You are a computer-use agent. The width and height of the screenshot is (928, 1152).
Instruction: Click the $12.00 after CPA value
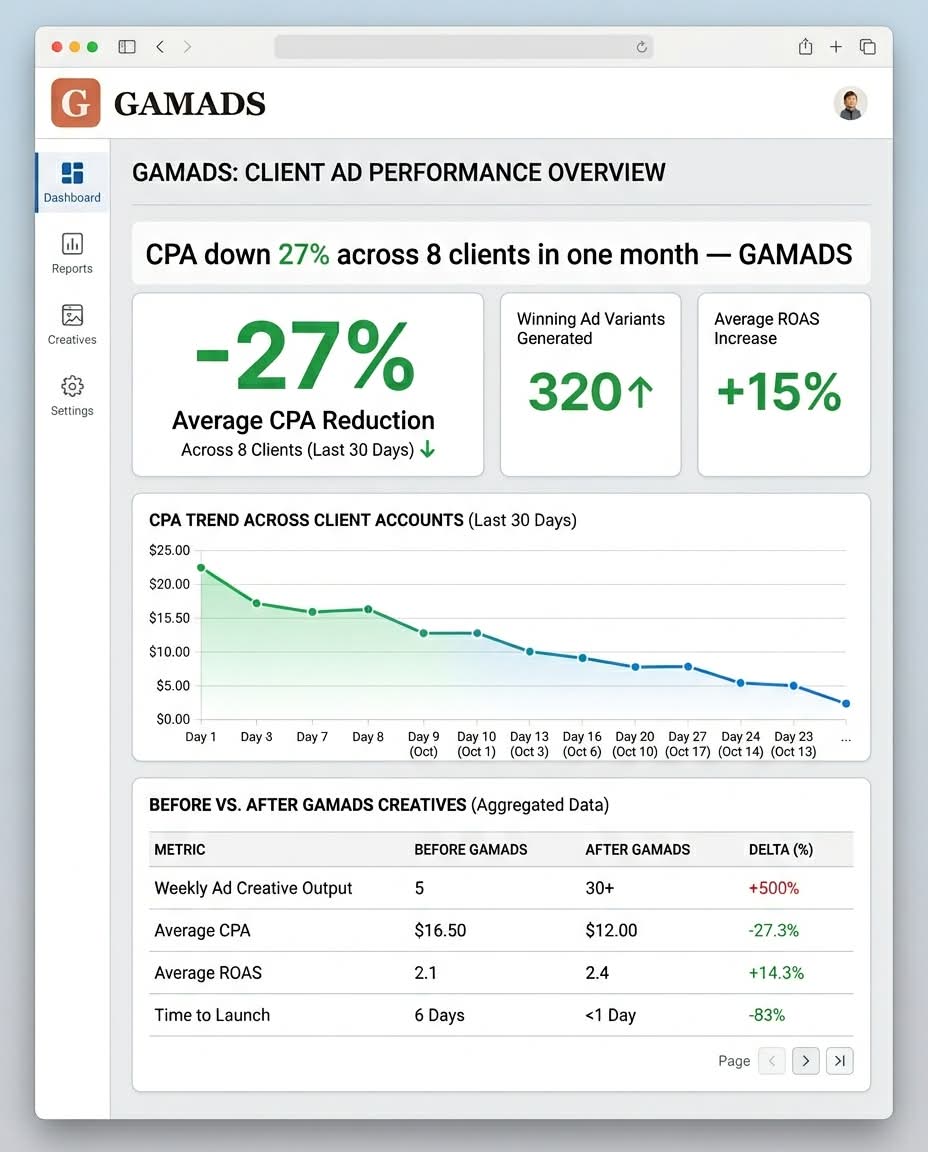(611, 931)
